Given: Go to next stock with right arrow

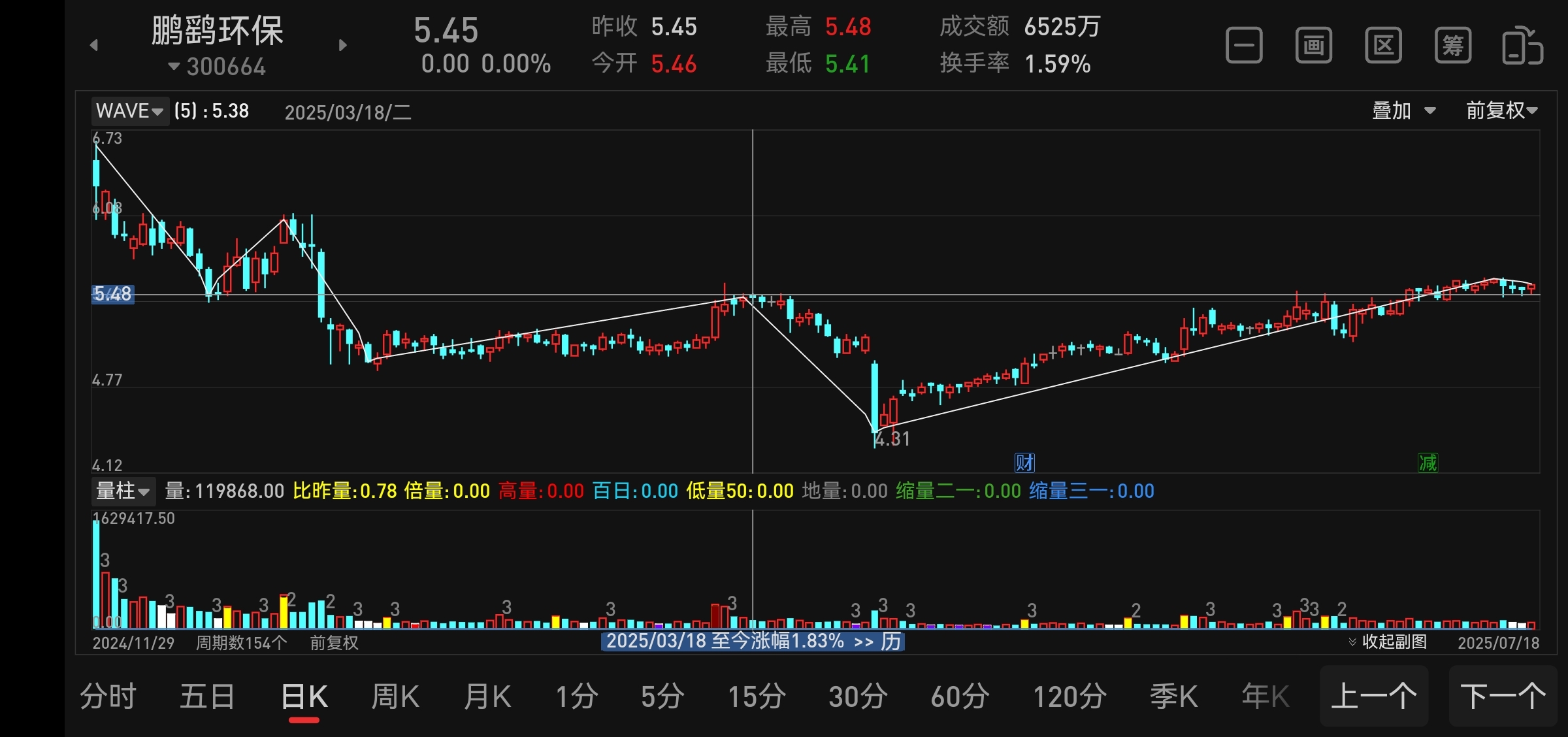Looking at the screenshot, I should coord(343,45).
